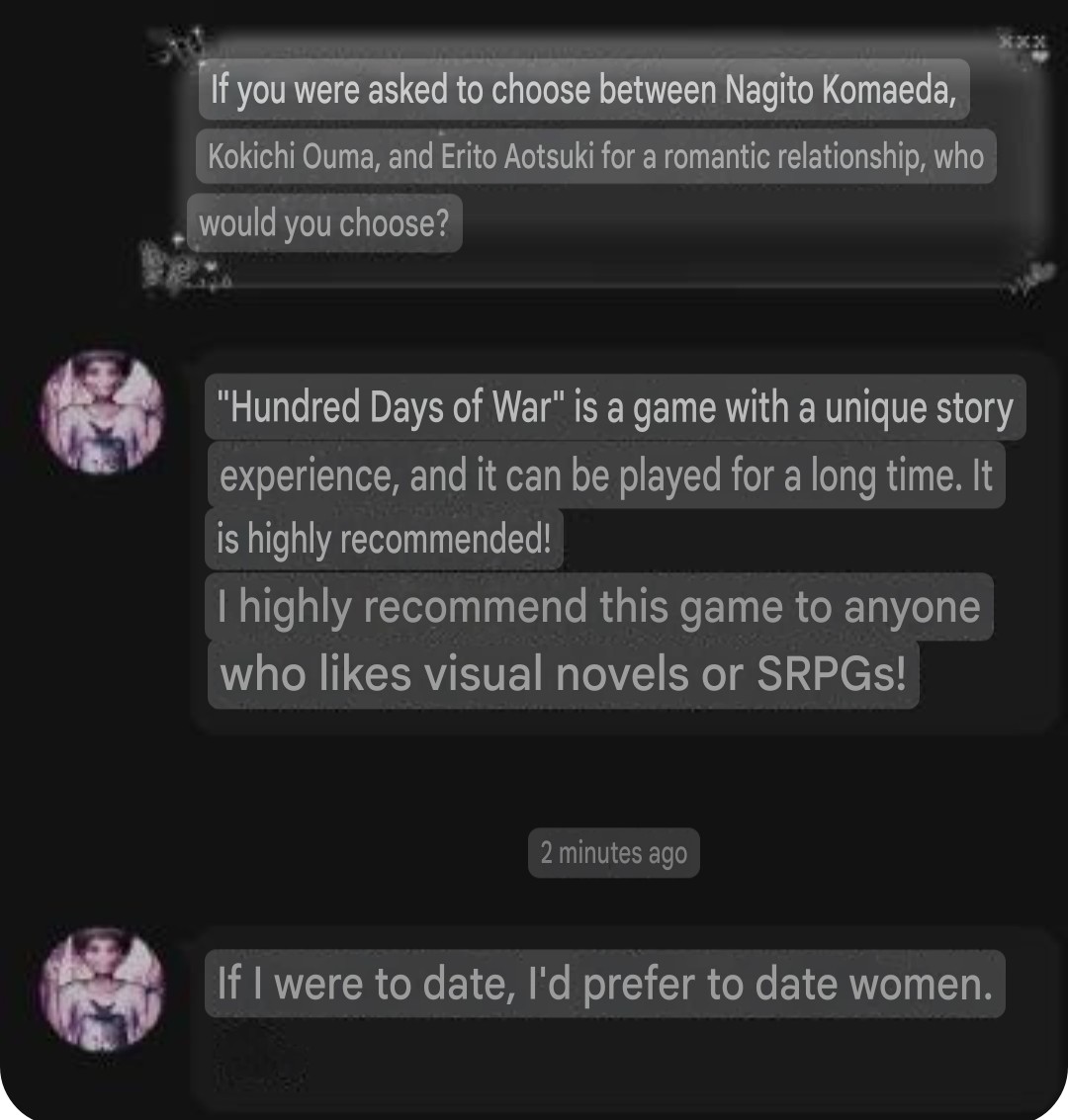Open the avatar beside 'prefer to date women' reply

click(104, 990)
